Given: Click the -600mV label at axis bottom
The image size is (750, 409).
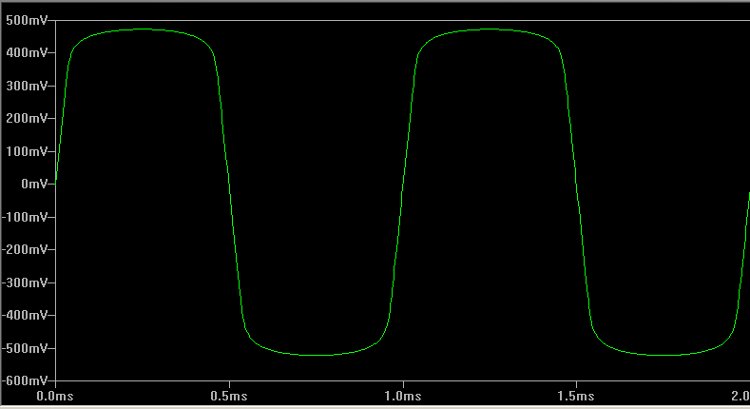Looking at the screenshot, I should click(24, 381).
